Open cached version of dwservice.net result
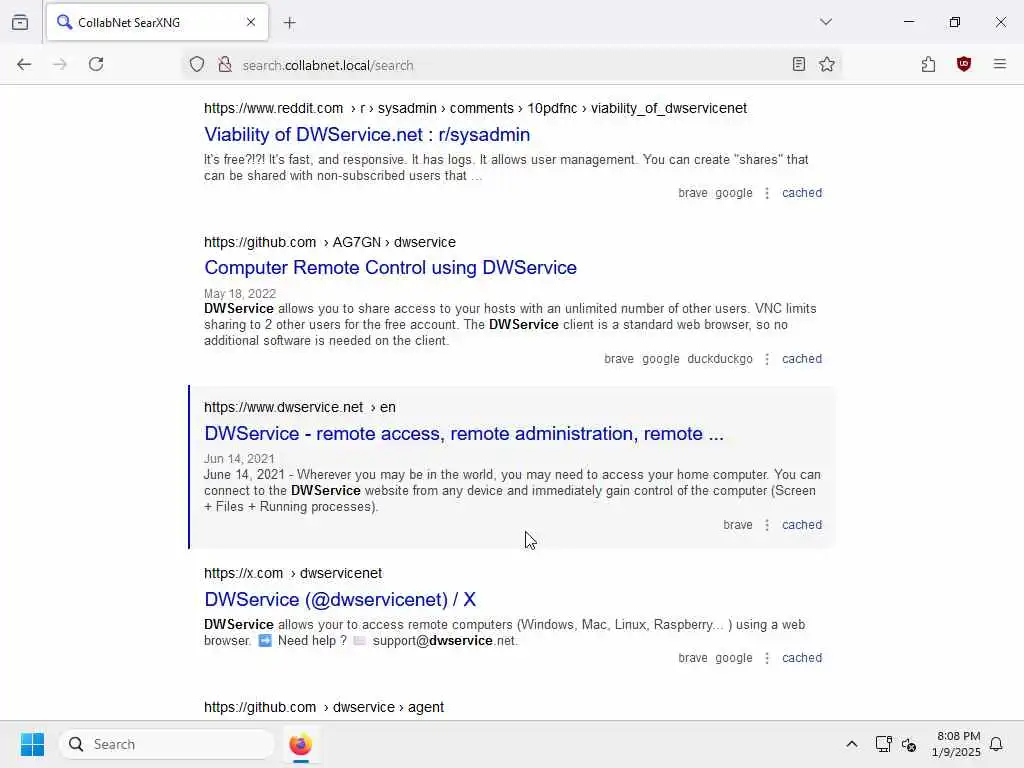The image size is (1024, 768). point(802,524)
